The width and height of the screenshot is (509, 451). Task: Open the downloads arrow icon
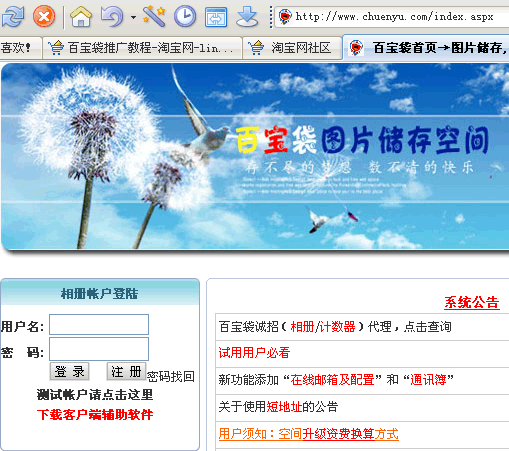coord(247,17)
